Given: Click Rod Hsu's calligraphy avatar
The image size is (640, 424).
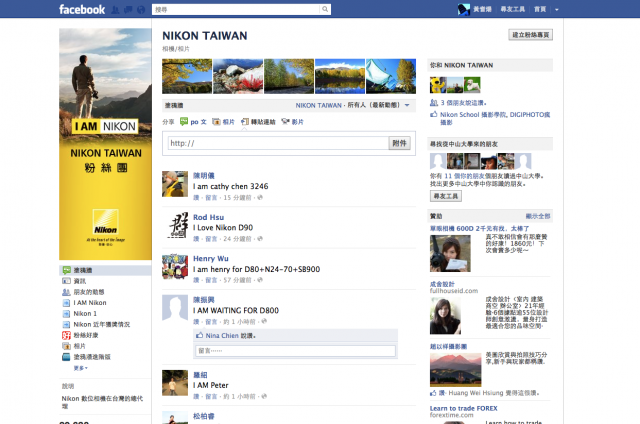Looking at the screenshot, I should pyautogui.click(x=175, y=225).
